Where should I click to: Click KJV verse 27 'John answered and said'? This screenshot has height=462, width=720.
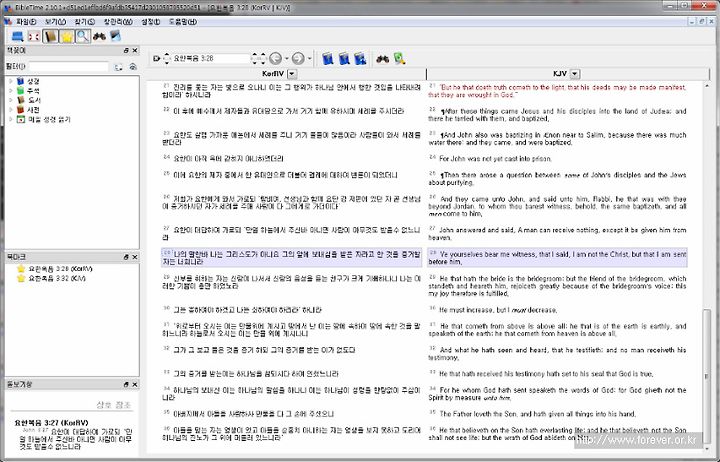click(x=557, y=234)
